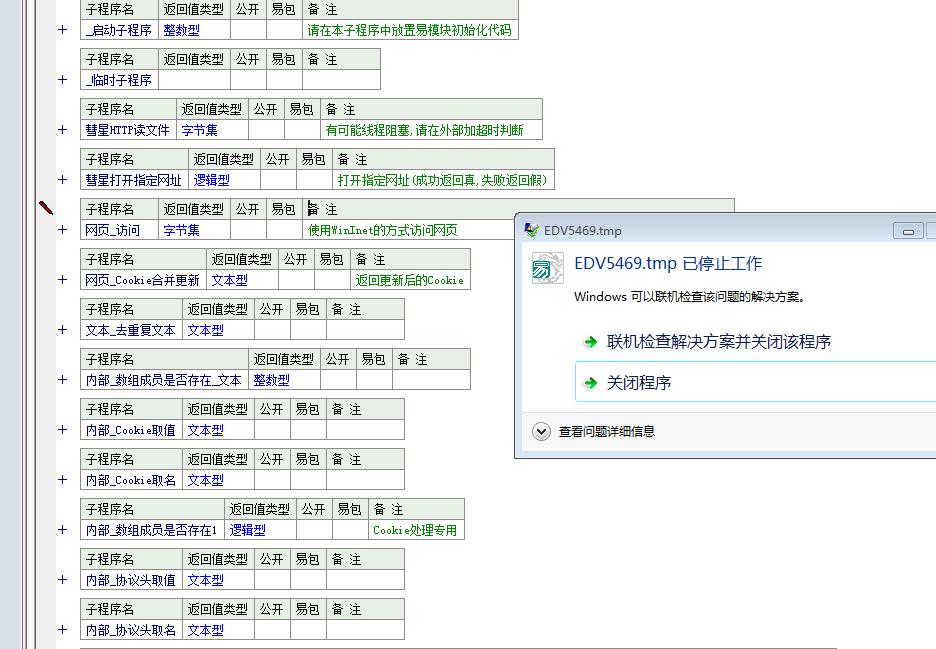Expand the 内部_协议头取名 subroutine plus sign
The width and height of the screenshot is (936, 649).
click(63, 629)
